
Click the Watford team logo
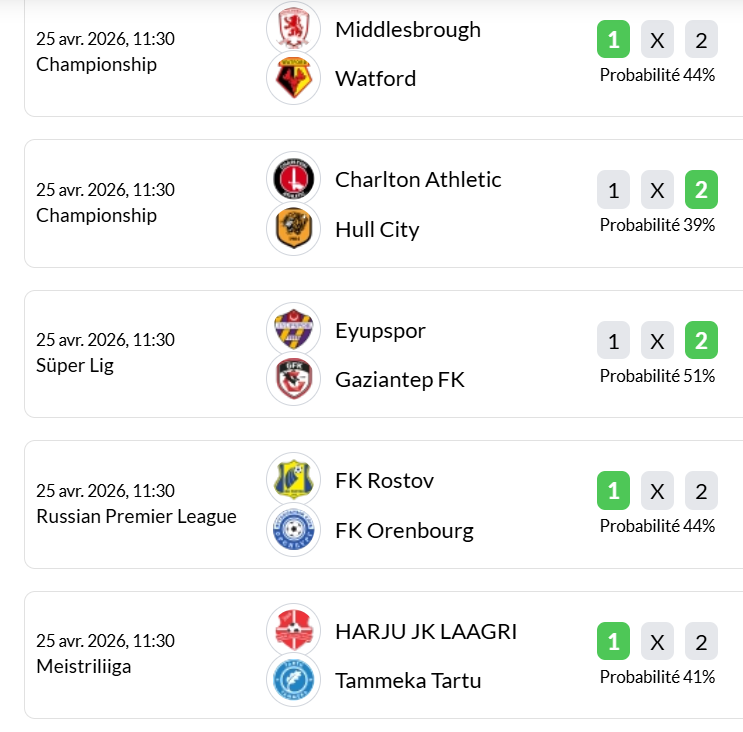click(293, 78)
